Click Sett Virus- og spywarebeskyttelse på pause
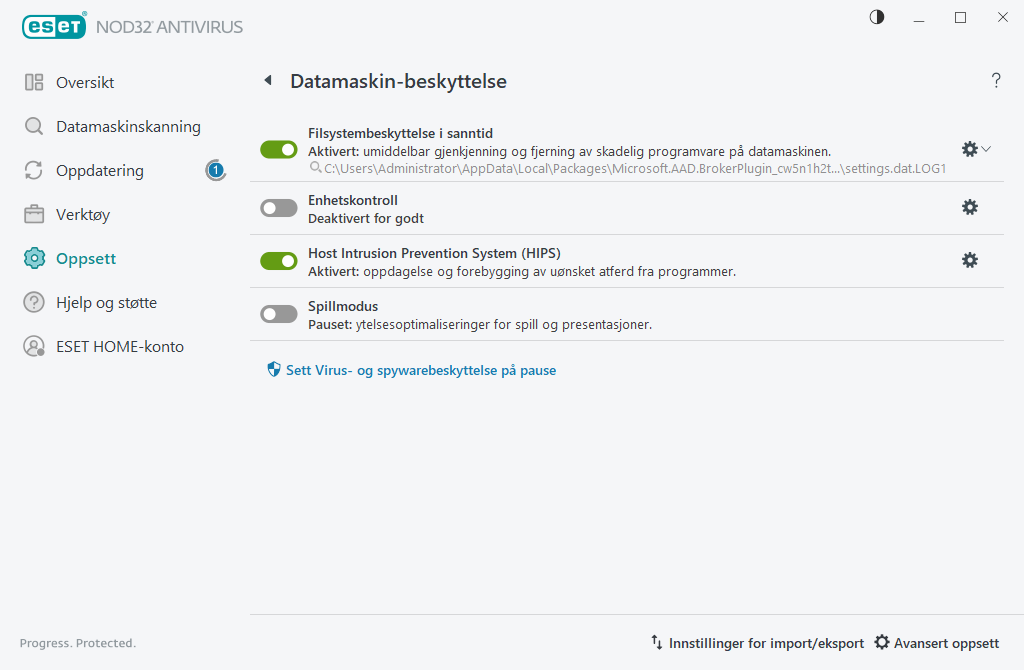1024x670 pixels. (413, 370)
